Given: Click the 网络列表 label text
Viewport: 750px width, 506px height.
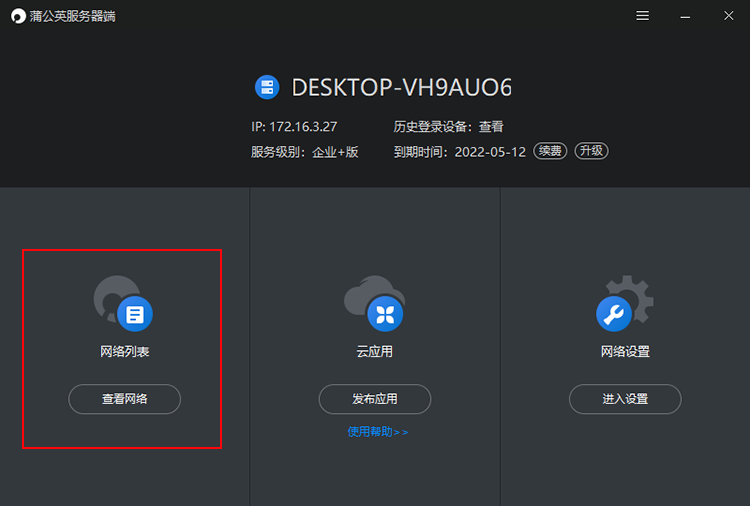Looking at the screenshot, I should (x=124, y=352).
